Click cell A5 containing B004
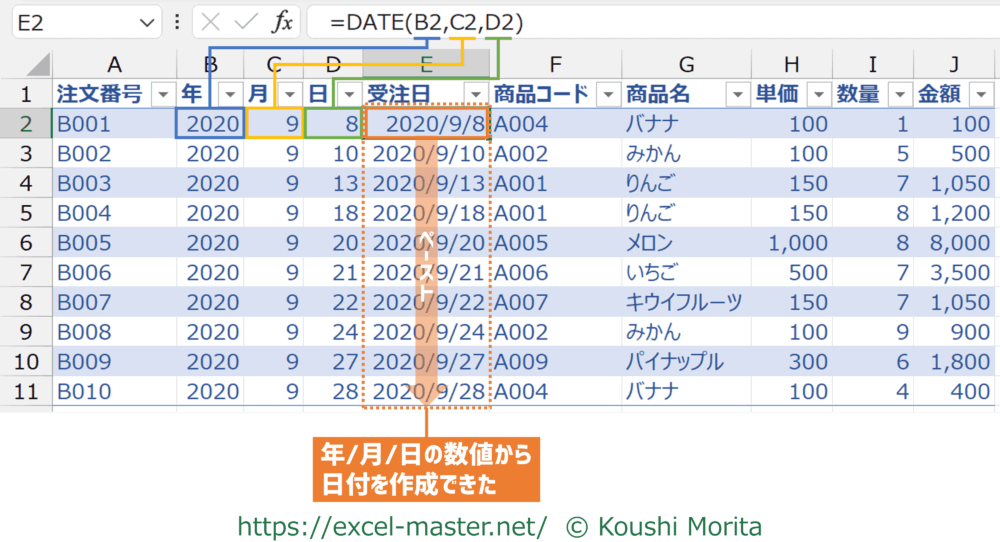Viewport: 1000px width, 542px height. point(113,214)
